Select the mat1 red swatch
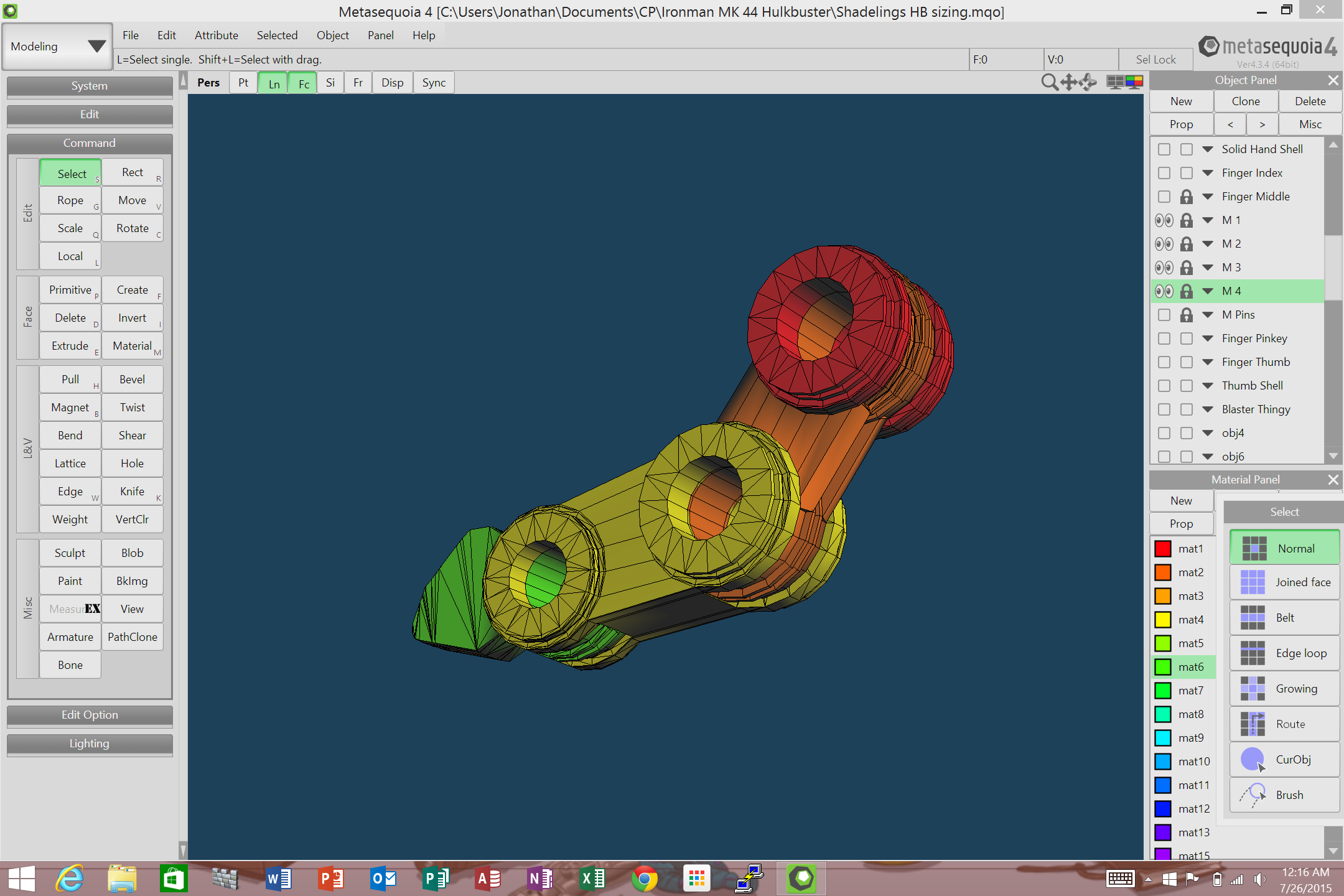This screenshot has height=896, width=1344. tap(1164, 549)
